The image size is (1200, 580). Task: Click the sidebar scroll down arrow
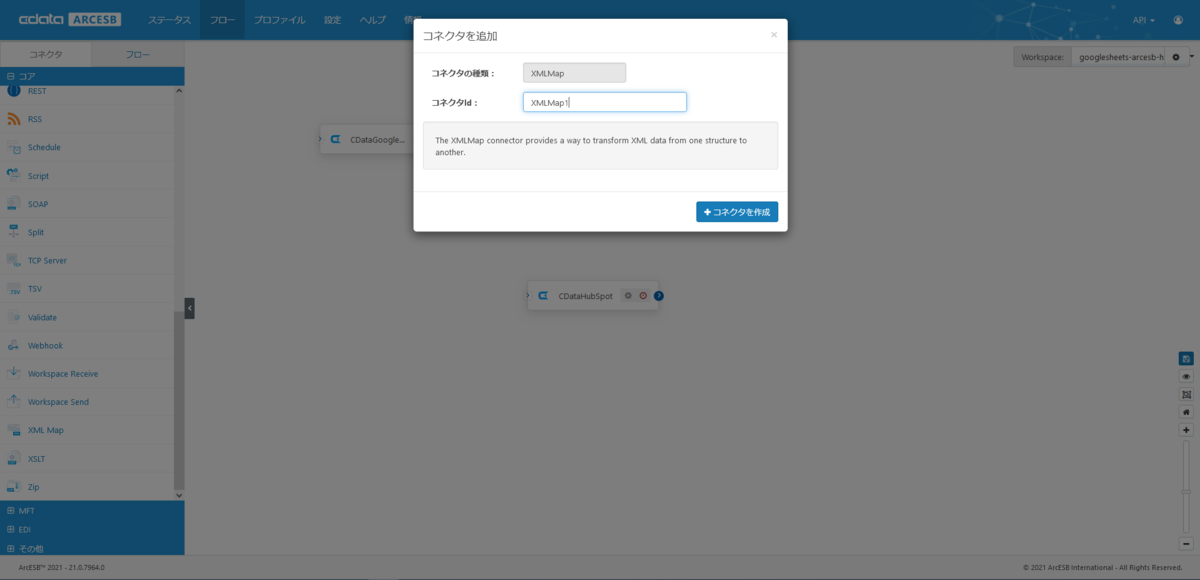point(179,495)
